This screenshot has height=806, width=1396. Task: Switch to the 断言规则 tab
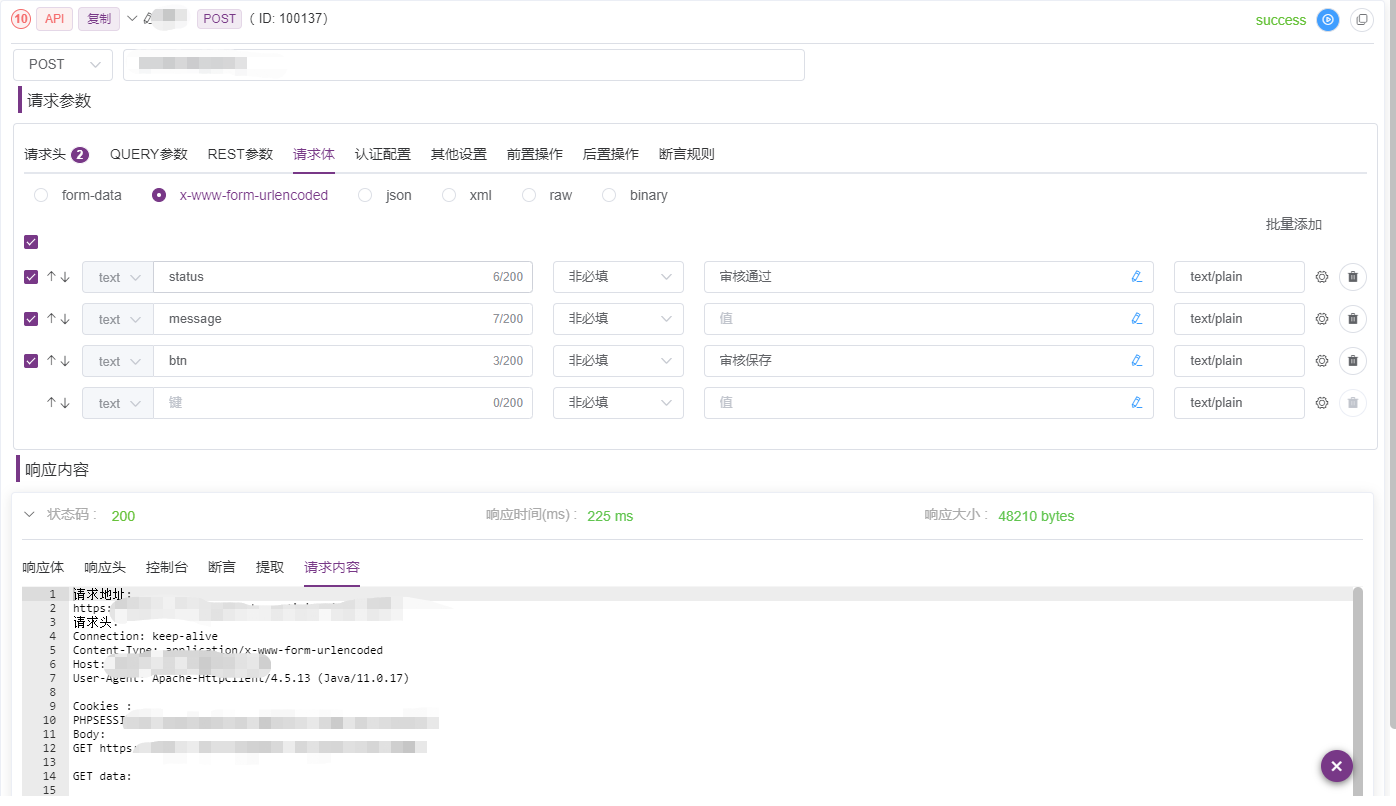click(x=686, y=154)
